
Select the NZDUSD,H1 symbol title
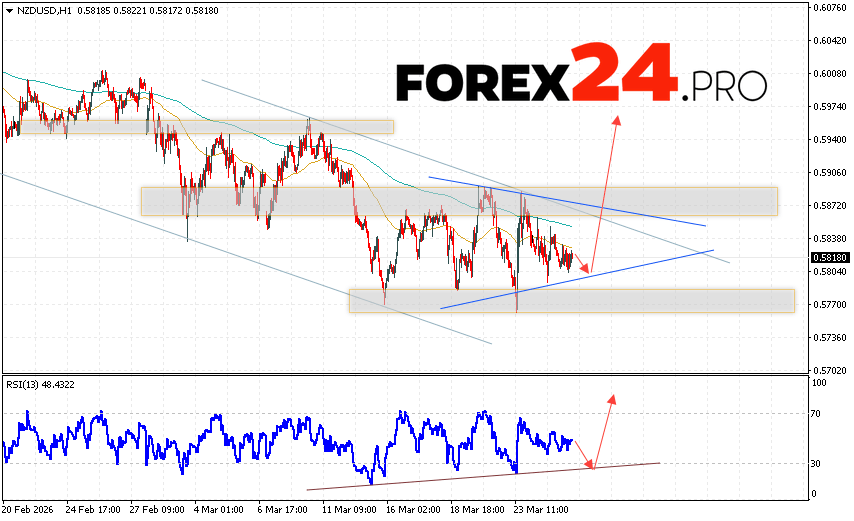(36, 9)
